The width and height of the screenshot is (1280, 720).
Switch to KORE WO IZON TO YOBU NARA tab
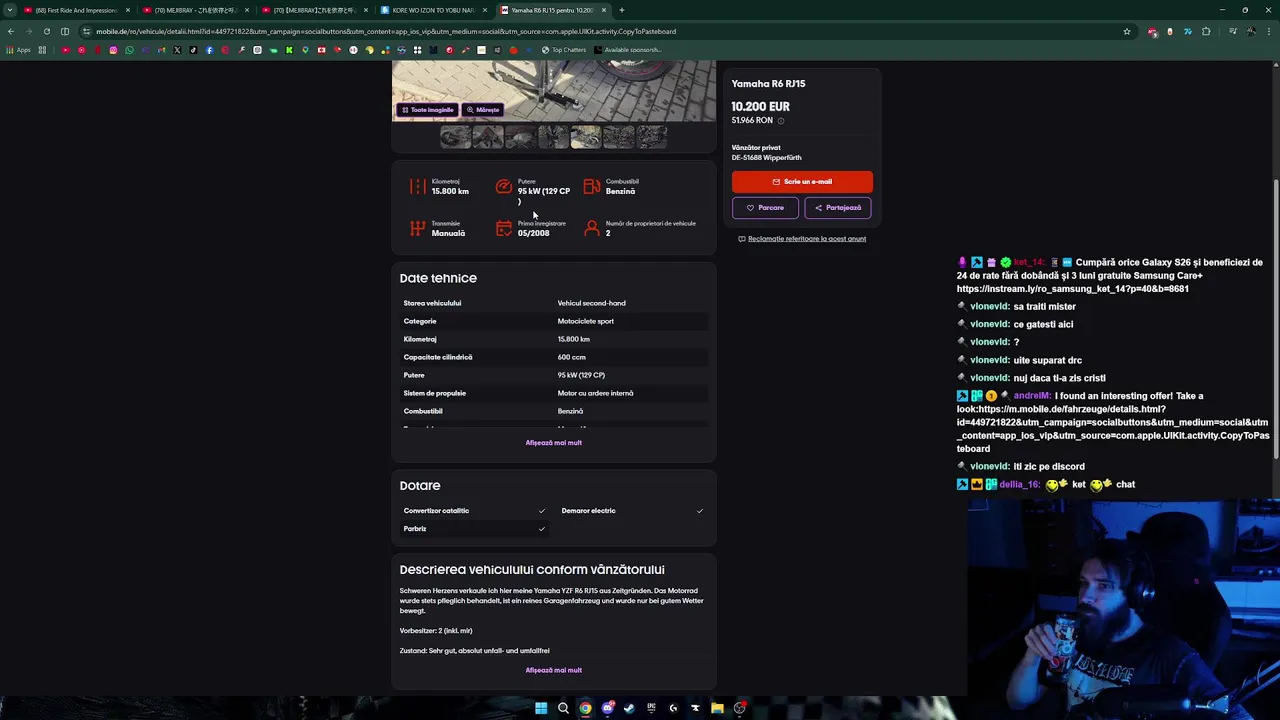point(434,10)
